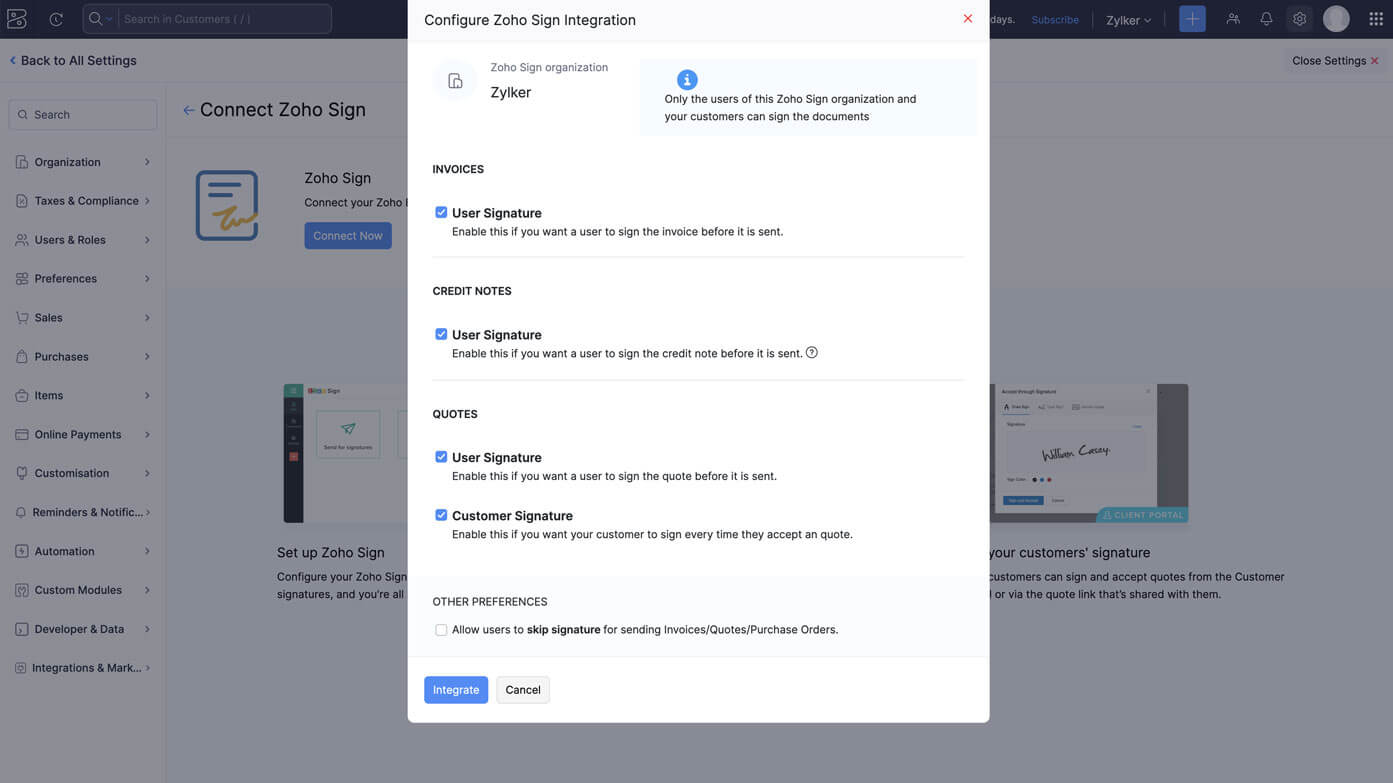The width and height of the screenshot is (1393, 783).
Task: Open the recent history clock icon
Action: pos(56,19)
